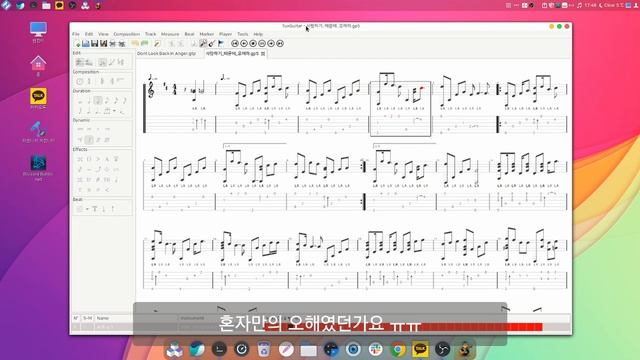Open the Track menu
This screenshot has height=360, width=640.
tap(151, 34)
